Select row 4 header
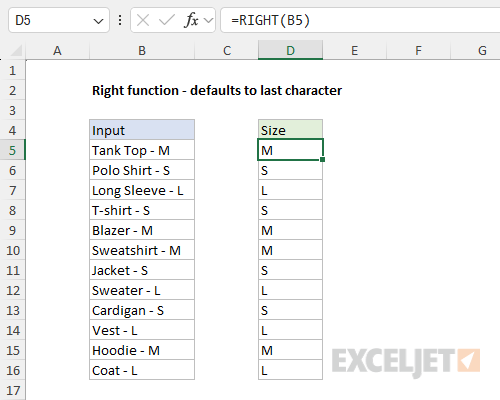This screenshot has height=400, width=500. point(13,130)
